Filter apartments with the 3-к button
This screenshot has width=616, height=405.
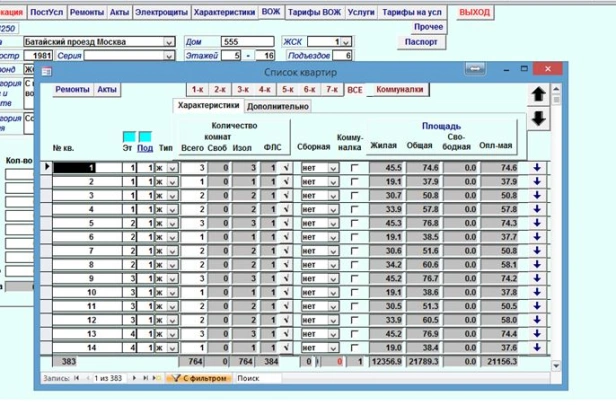238,90
